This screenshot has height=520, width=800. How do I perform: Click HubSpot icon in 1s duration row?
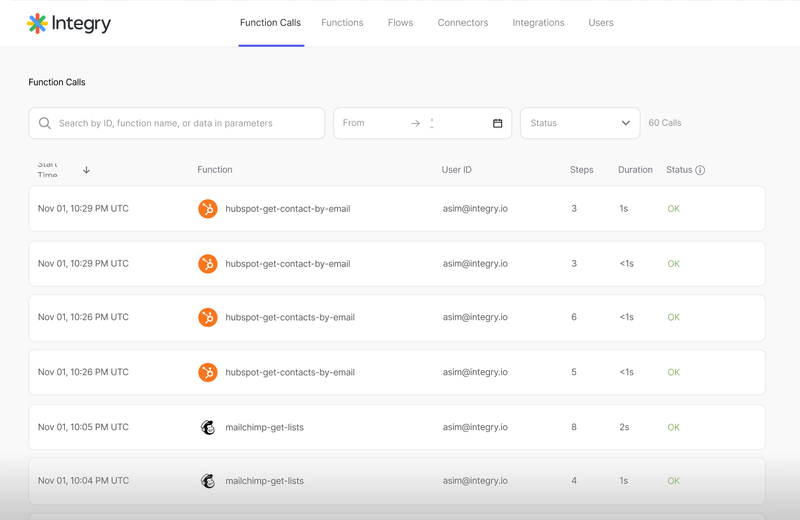[208, 209]
